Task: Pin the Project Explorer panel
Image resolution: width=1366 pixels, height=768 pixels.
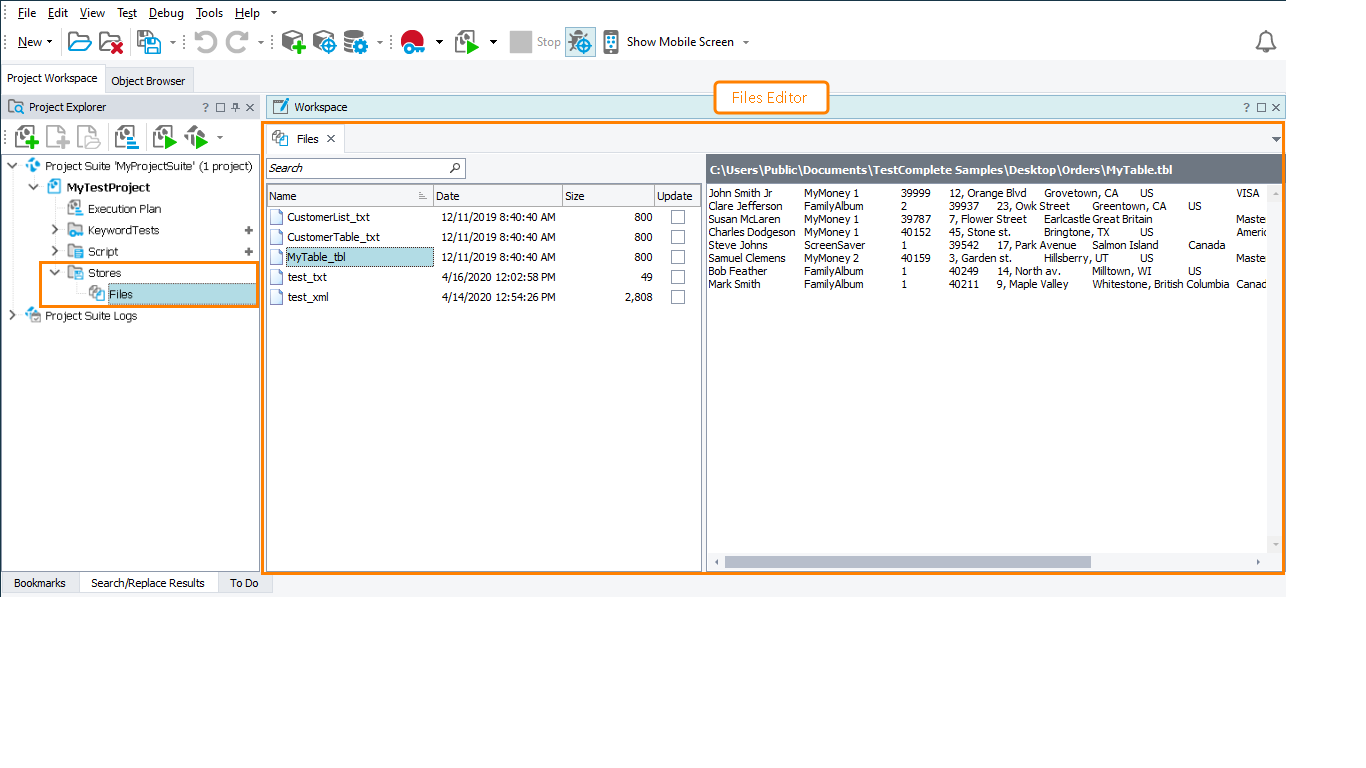Action: tap(235, 107)
